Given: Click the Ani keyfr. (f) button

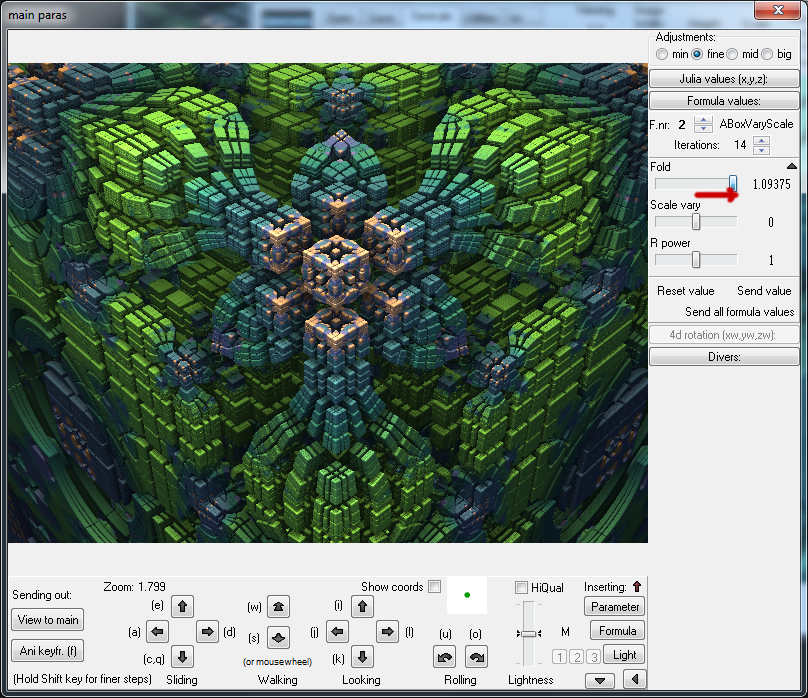Looking at the screenshot, I should 47,651.
